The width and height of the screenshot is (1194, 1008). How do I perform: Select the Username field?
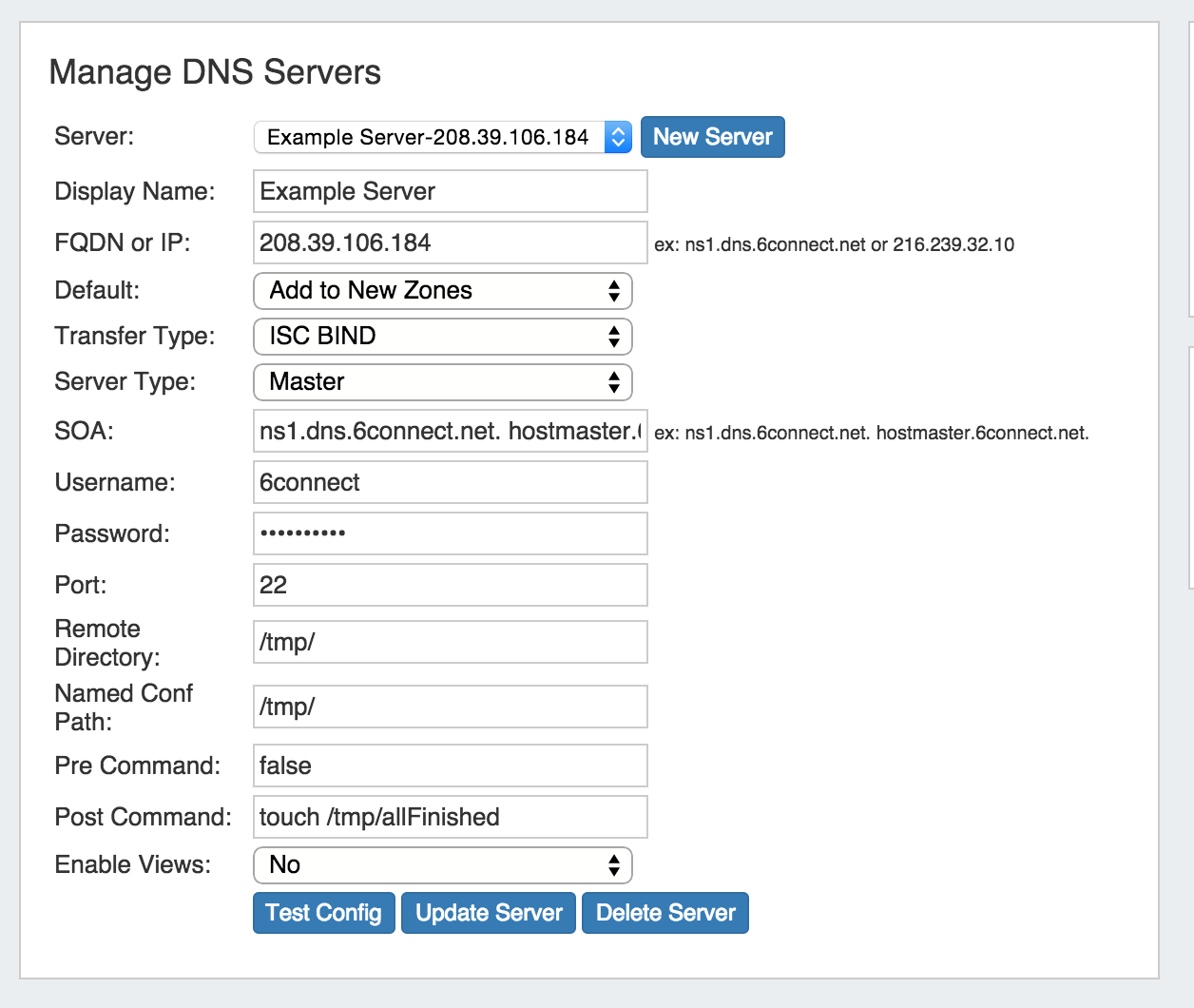(x=450, y=482)
